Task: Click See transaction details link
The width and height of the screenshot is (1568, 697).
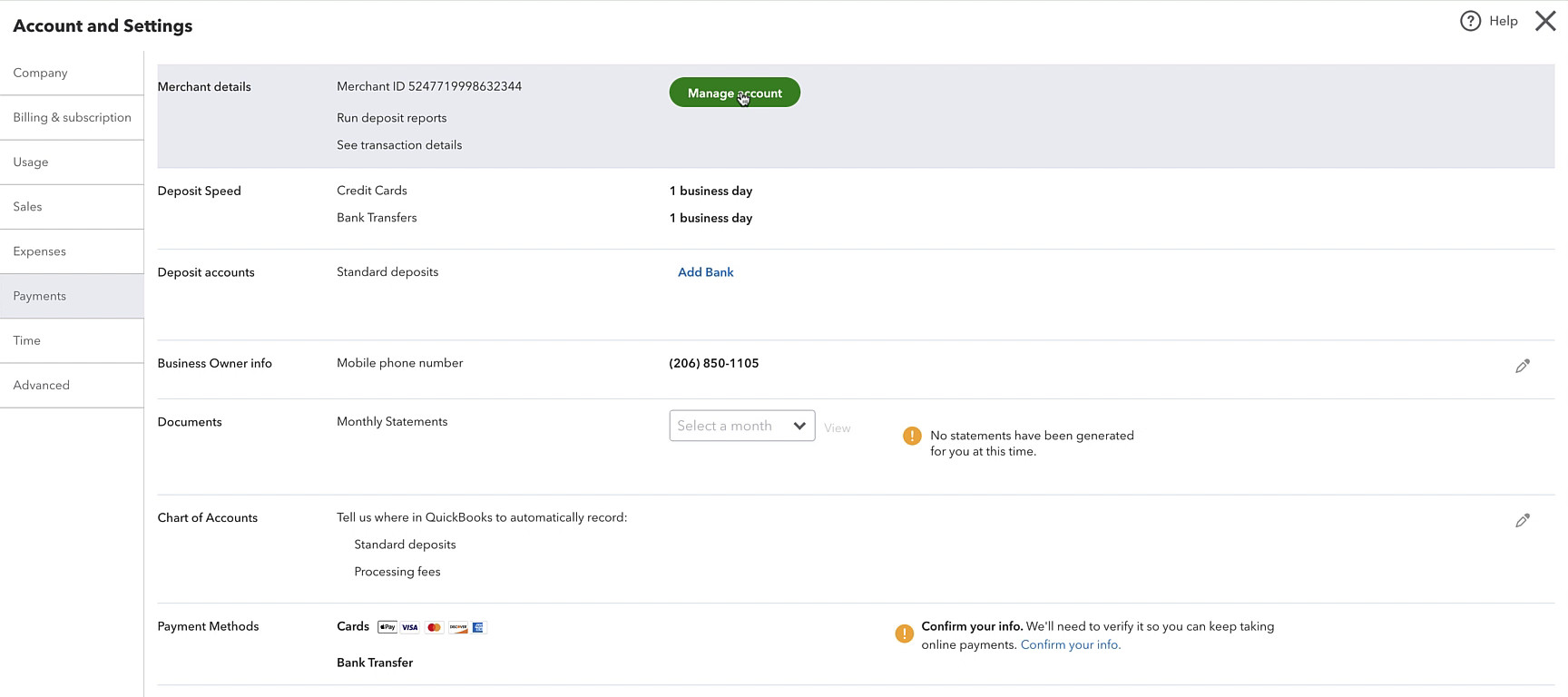Action: pos(399,145)
